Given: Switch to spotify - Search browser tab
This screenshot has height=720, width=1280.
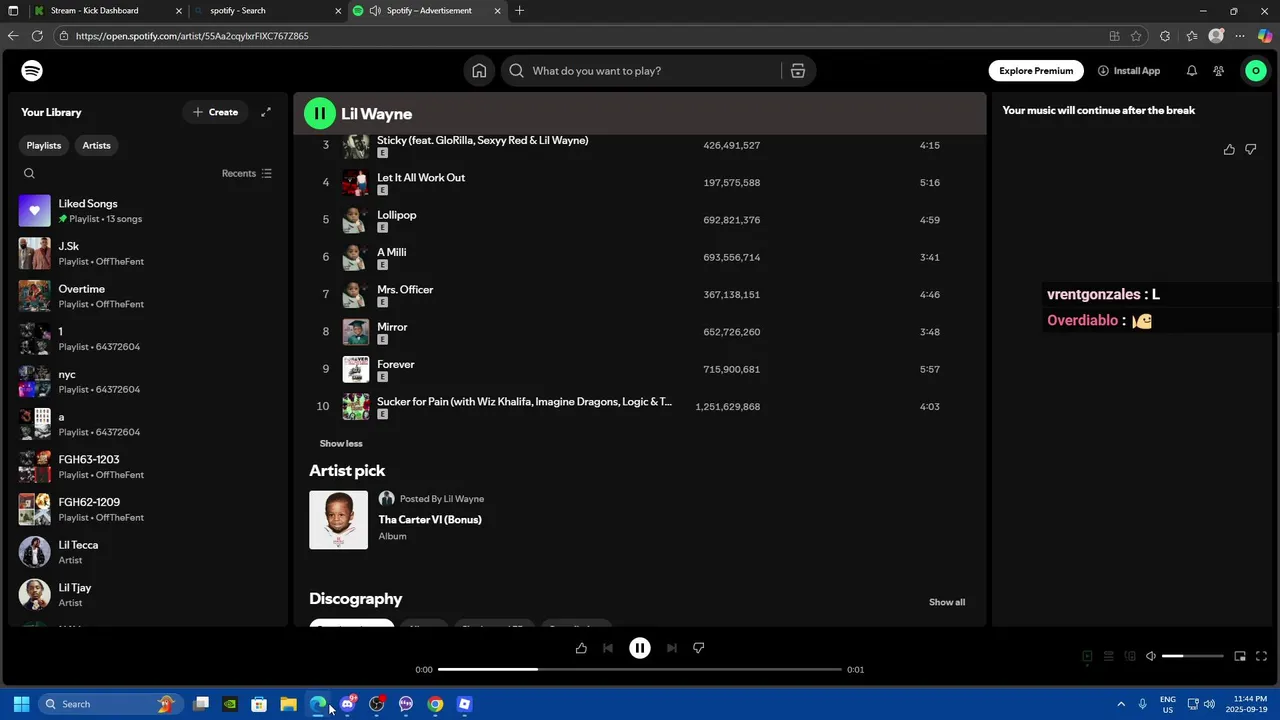Looking at the screenshot, I should [265, 11].
